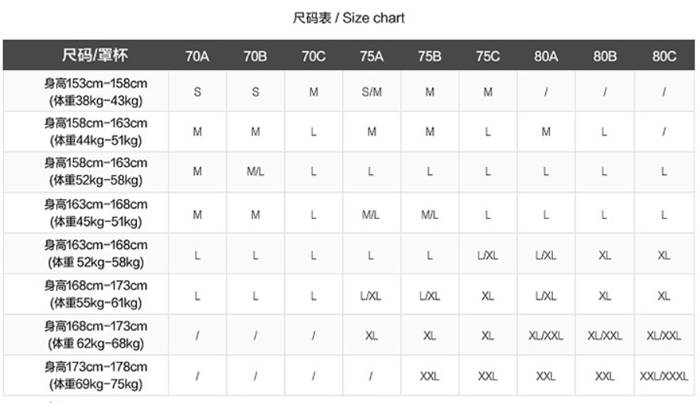This screenshot has height=403, width=700.
Task: Choose the row label with 体重55kg-61kg
Action: [x=95, y=295]
